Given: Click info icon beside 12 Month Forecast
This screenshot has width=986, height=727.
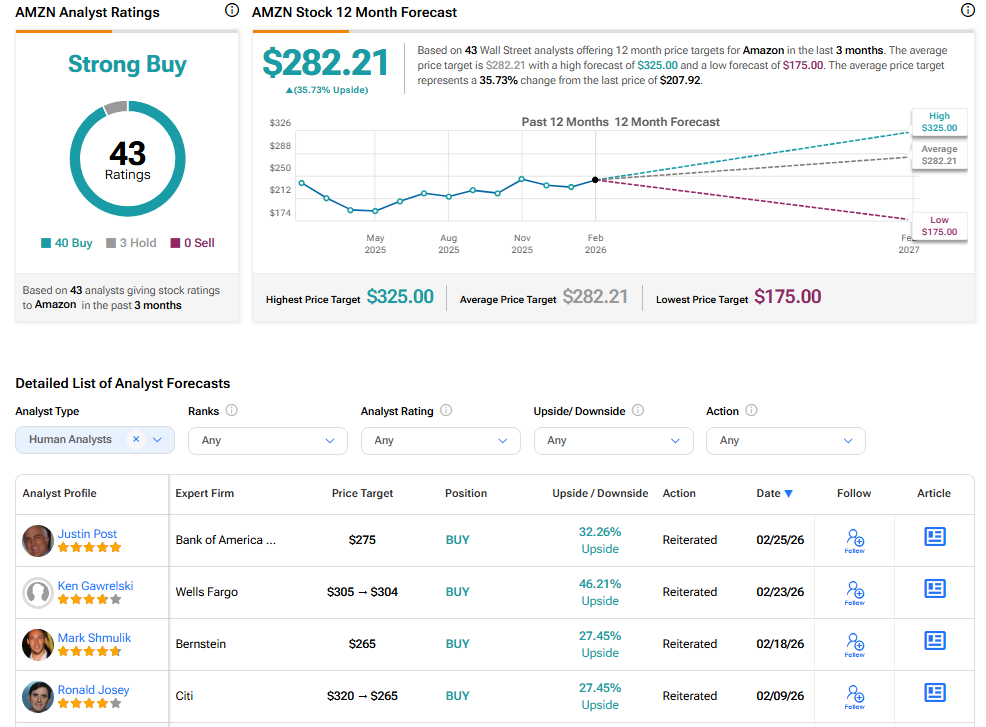Looking at the screenshot, I should (967, 11).
